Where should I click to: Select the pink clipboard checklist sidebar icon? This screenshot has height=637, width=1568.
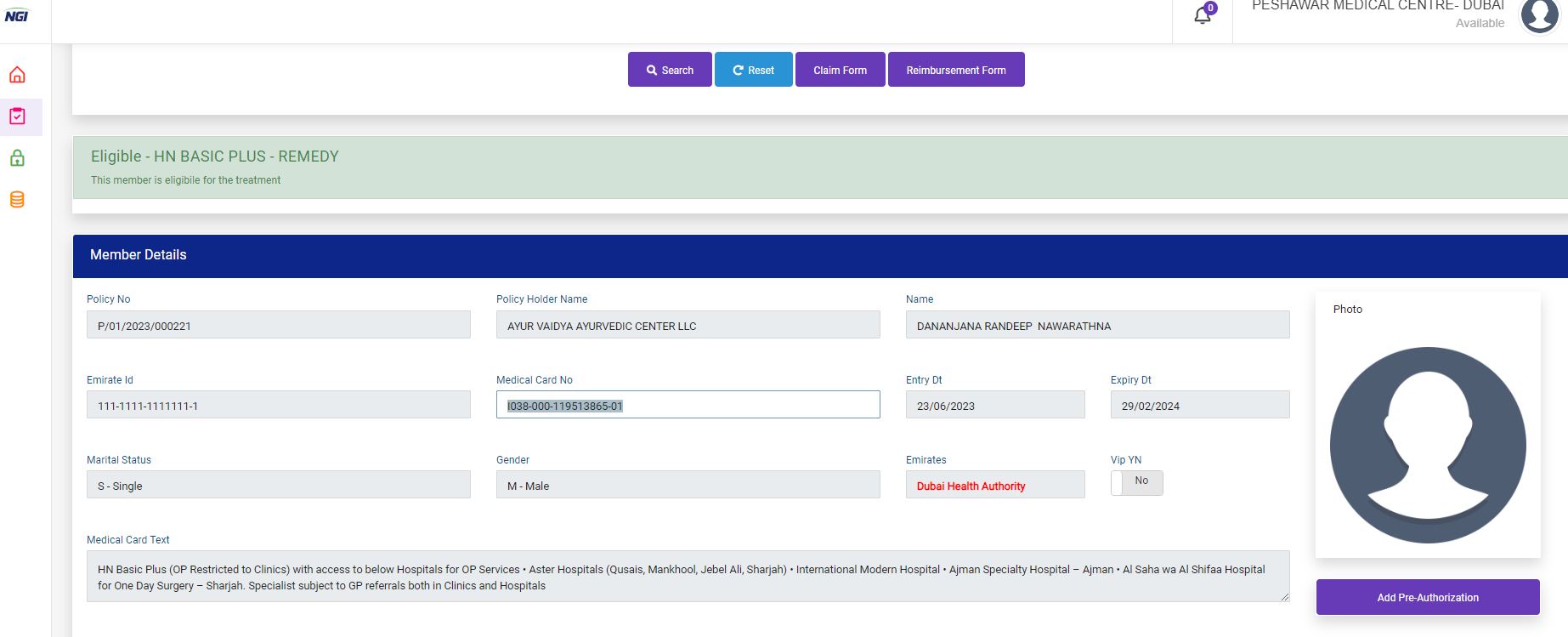[x=17, y=117]
